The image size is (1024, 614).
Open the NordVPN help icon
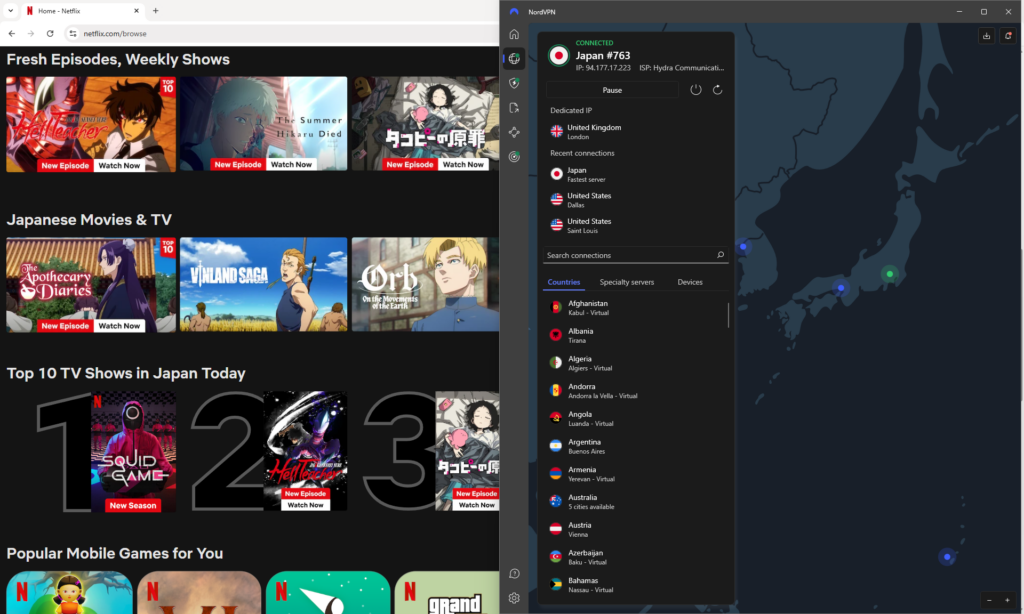pos(514,574)
